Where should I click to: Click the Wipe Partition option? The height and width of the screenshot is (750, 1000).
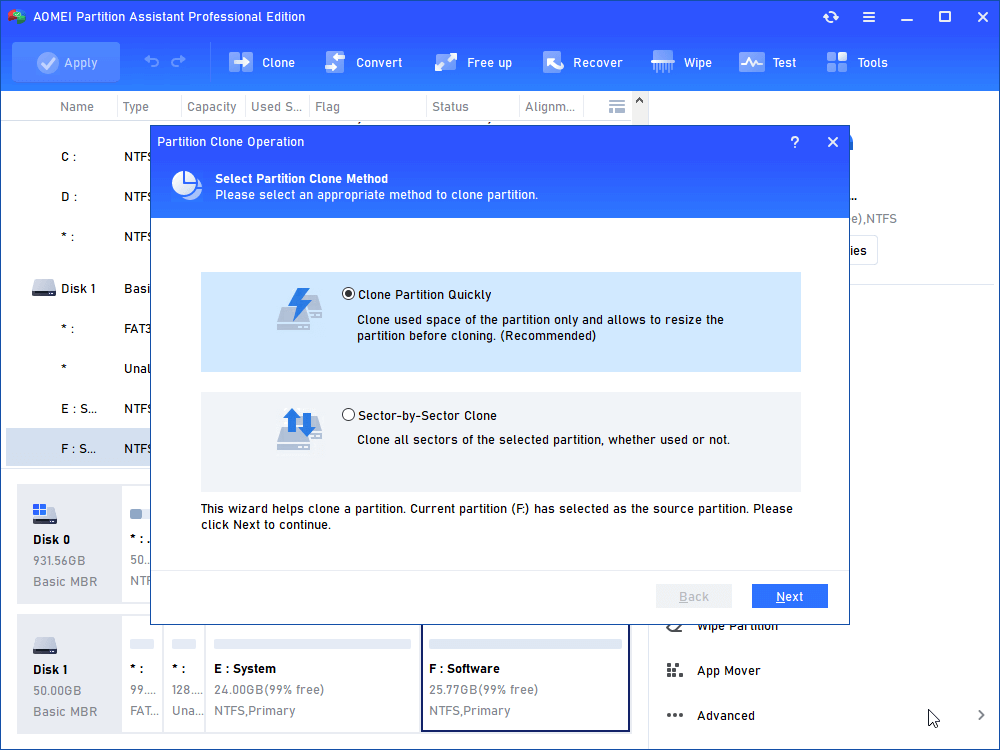[737, 626]
